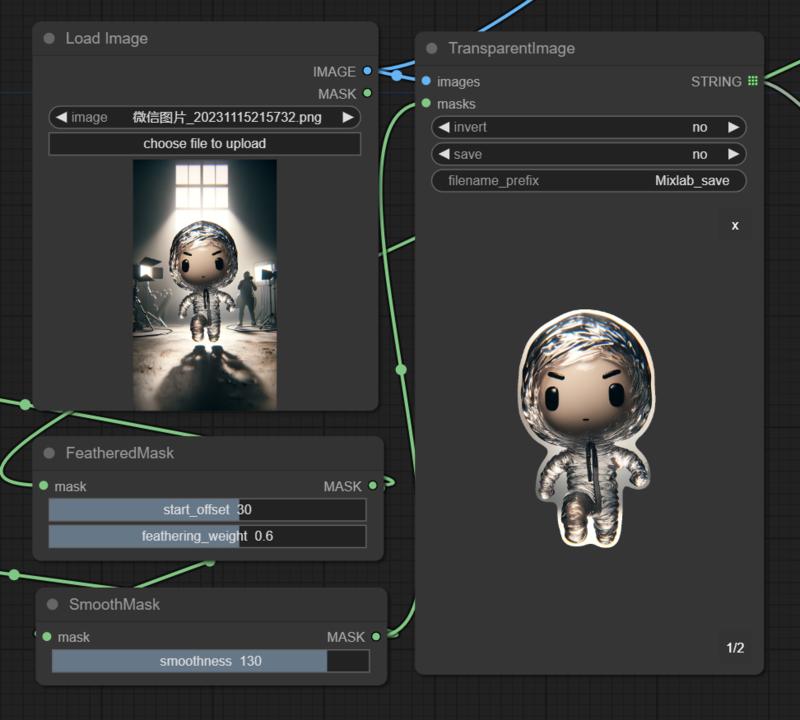Select the next image file with right arrow
800x720 pixels.
(x=347, y=117)
